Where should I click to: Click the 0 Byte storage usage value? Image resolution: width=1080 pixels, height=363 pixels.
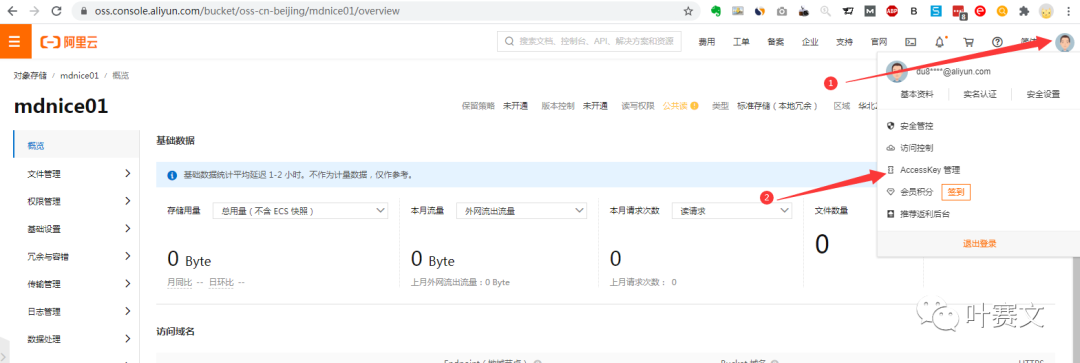[189, 260]
